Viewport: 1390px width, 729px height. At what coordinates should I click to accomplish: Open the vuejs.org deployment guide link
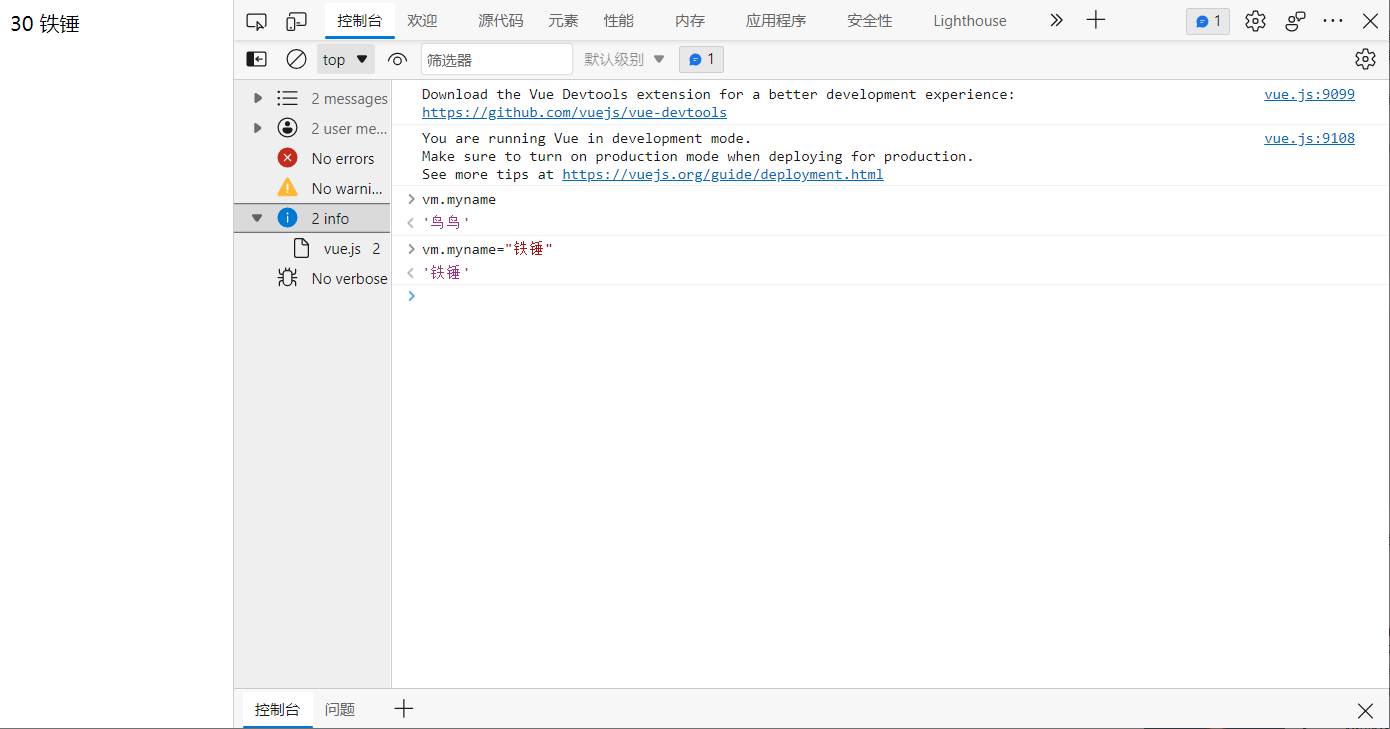[723, 174]
